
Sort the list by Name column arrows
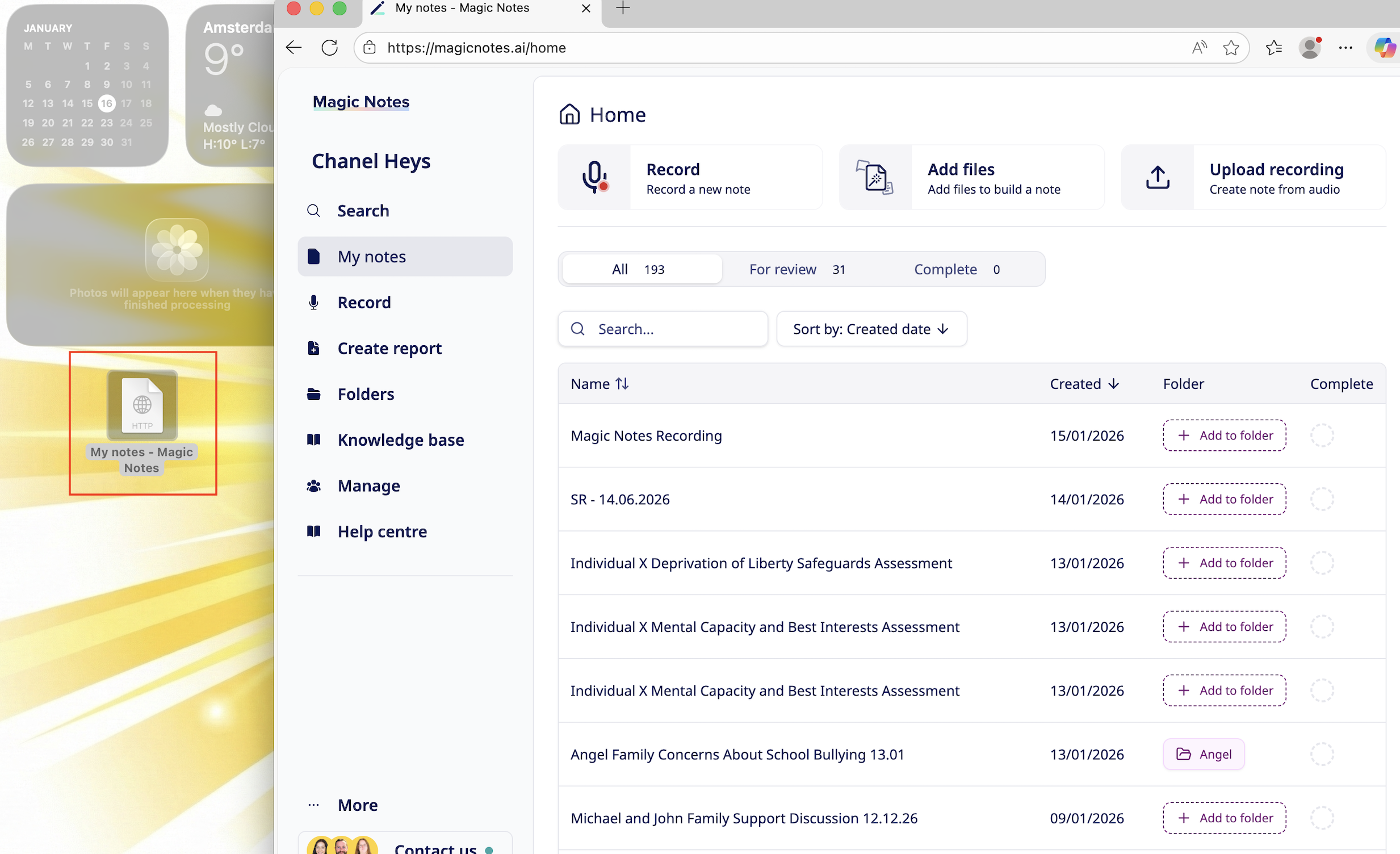(622, 383)
